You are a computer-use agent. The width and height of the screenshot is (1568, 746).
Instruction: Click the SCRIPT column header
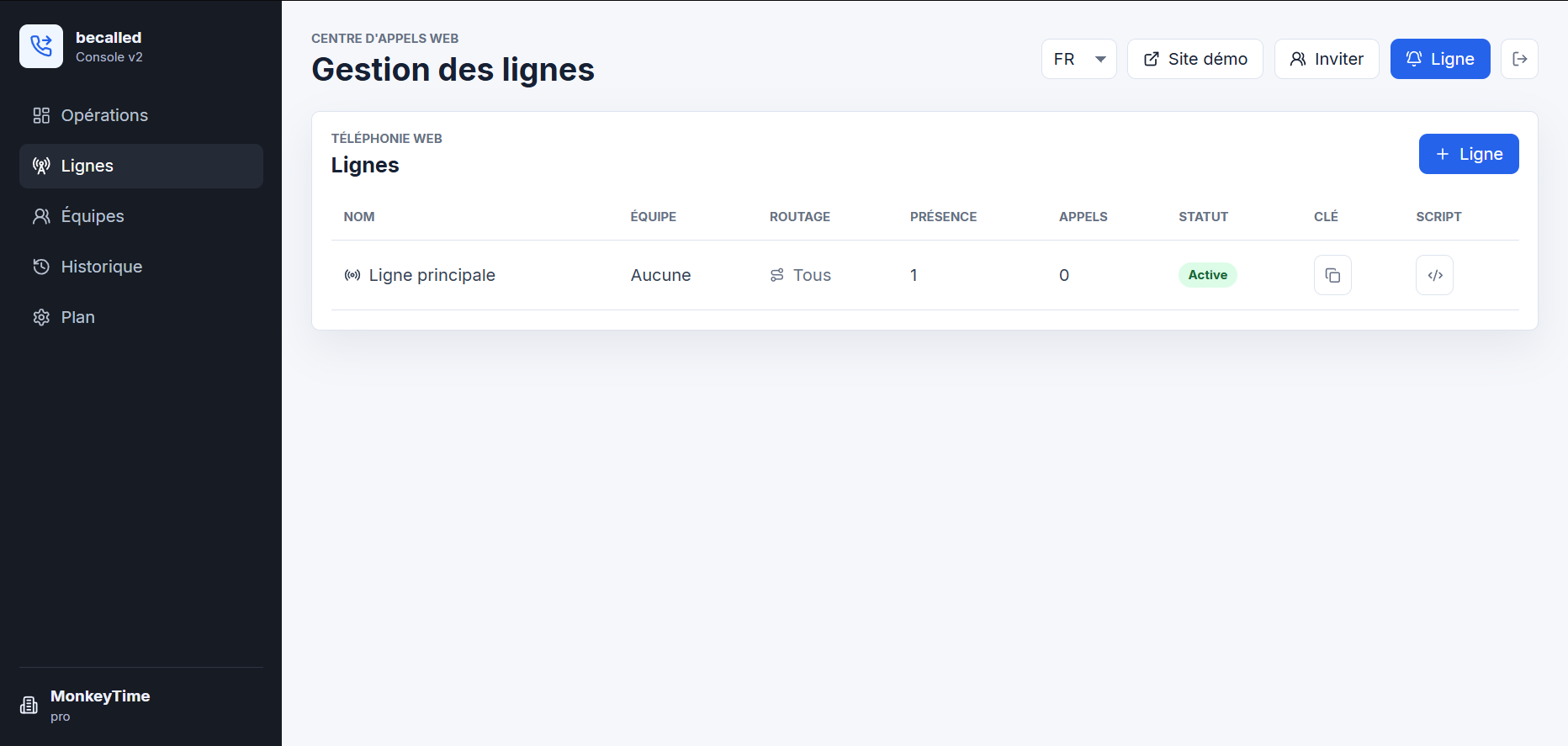click(1438, 217)
